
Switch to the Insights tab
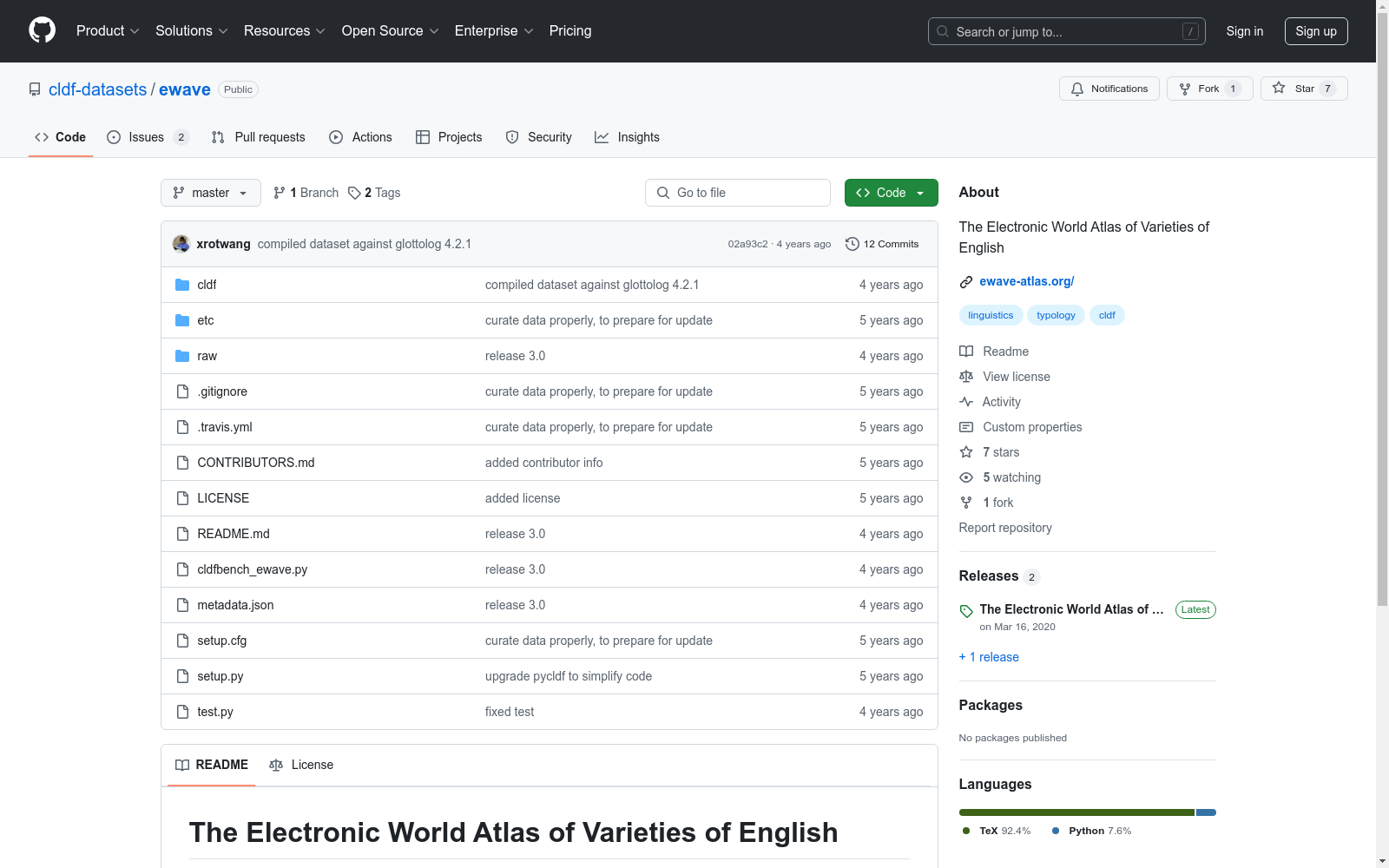tap(627, 137)
